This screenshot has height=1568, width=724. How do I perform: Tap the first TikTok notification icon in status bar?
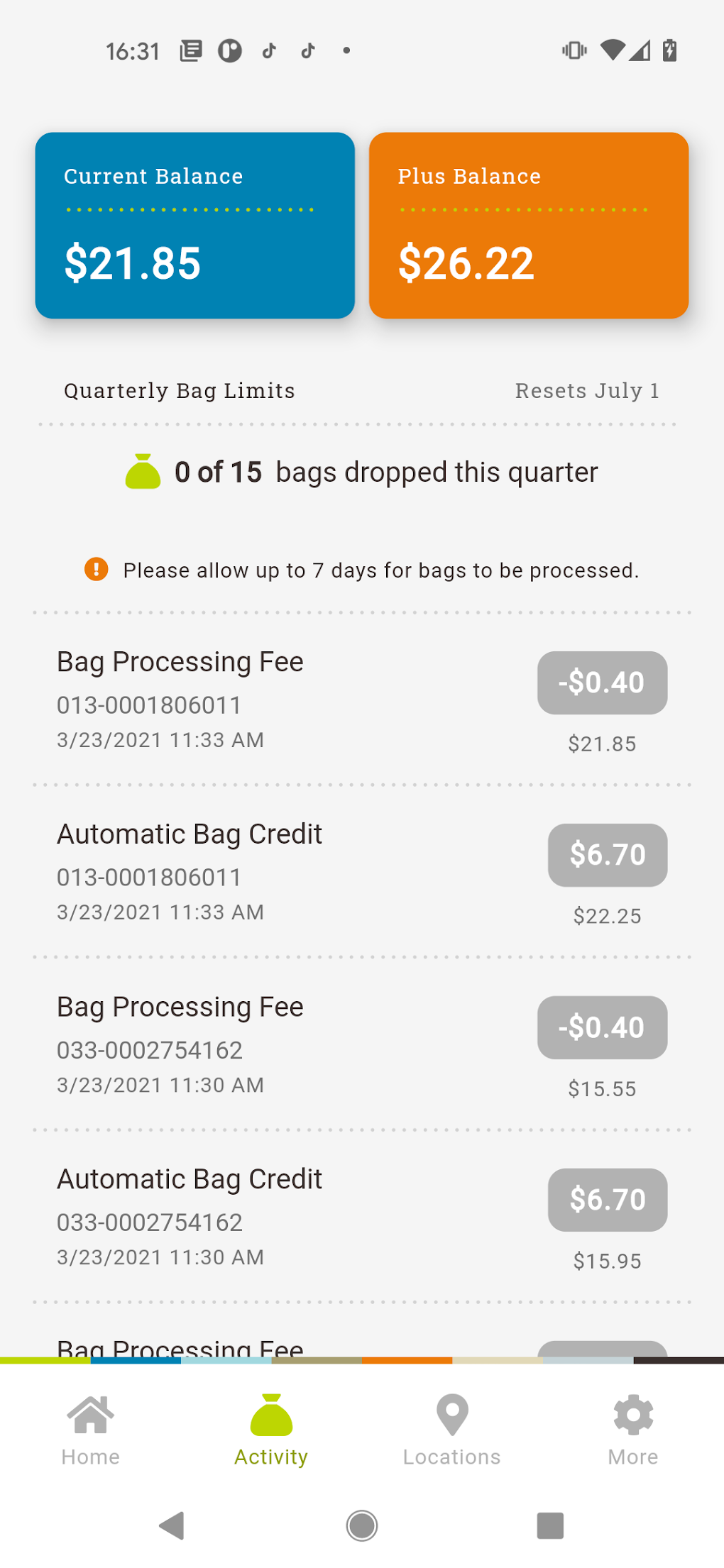tap(269, 51)
